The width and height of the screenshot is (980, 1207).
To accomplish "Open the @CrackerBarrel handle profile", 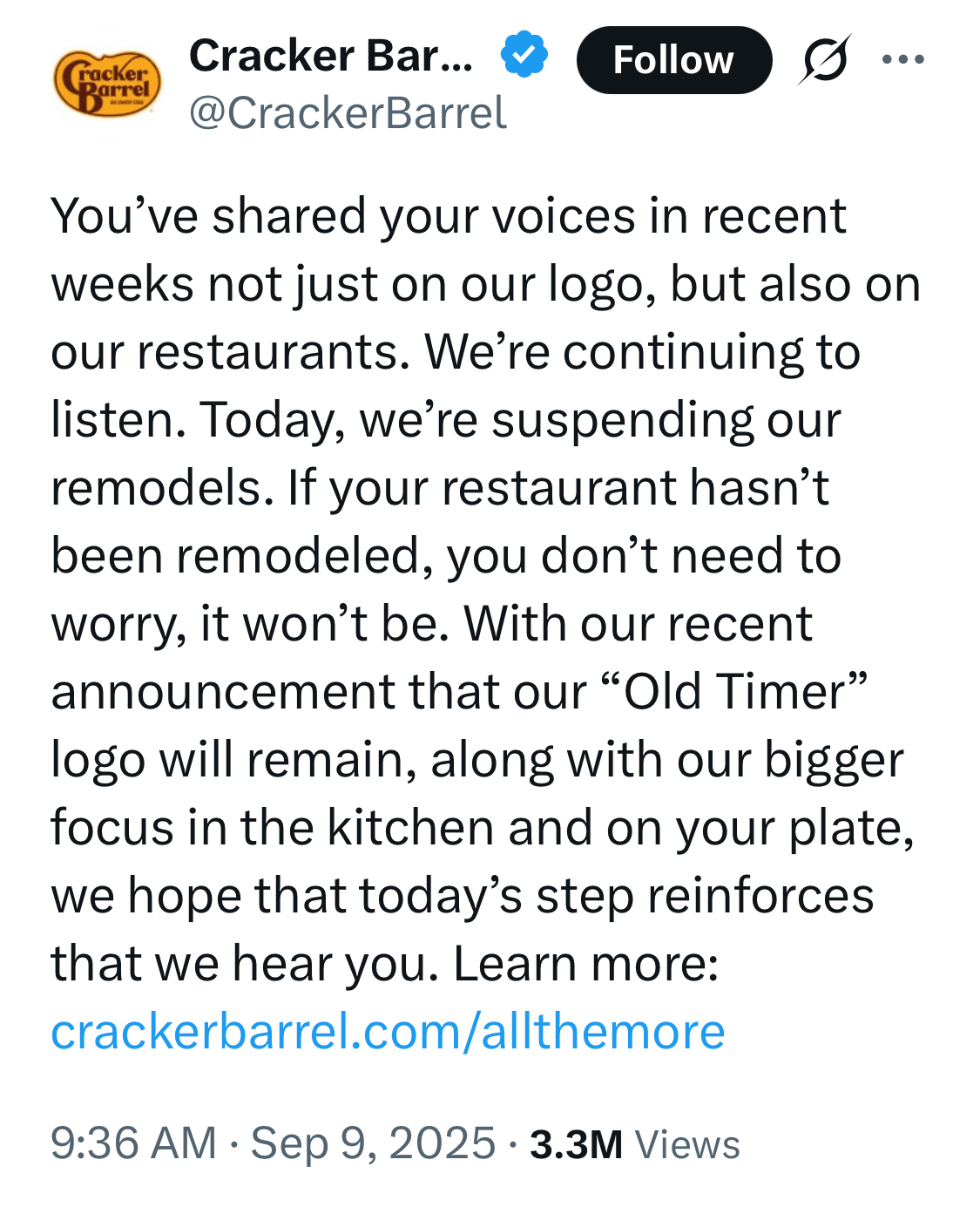I will click(348, 113).
